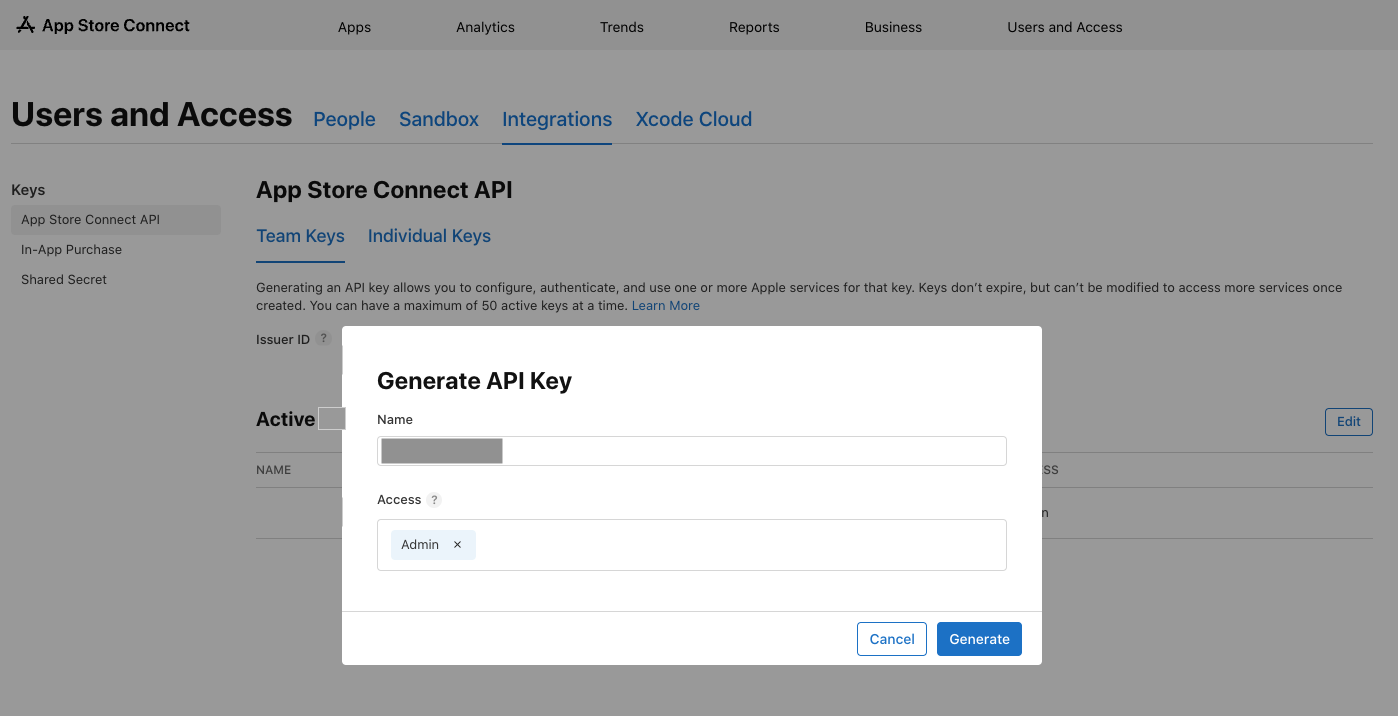The image size is (1398, 716).
Task: Open the Reports section
Action: pos(754,27)
